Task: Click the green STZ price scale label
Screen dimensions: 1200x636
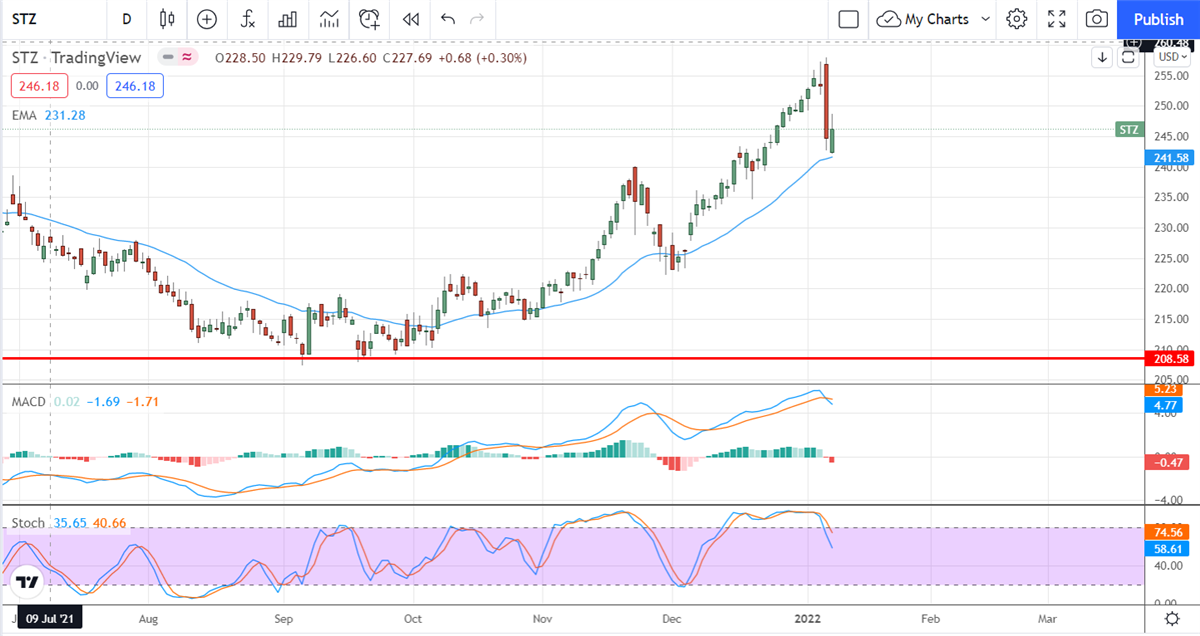Action: [x=1128, y=129]
